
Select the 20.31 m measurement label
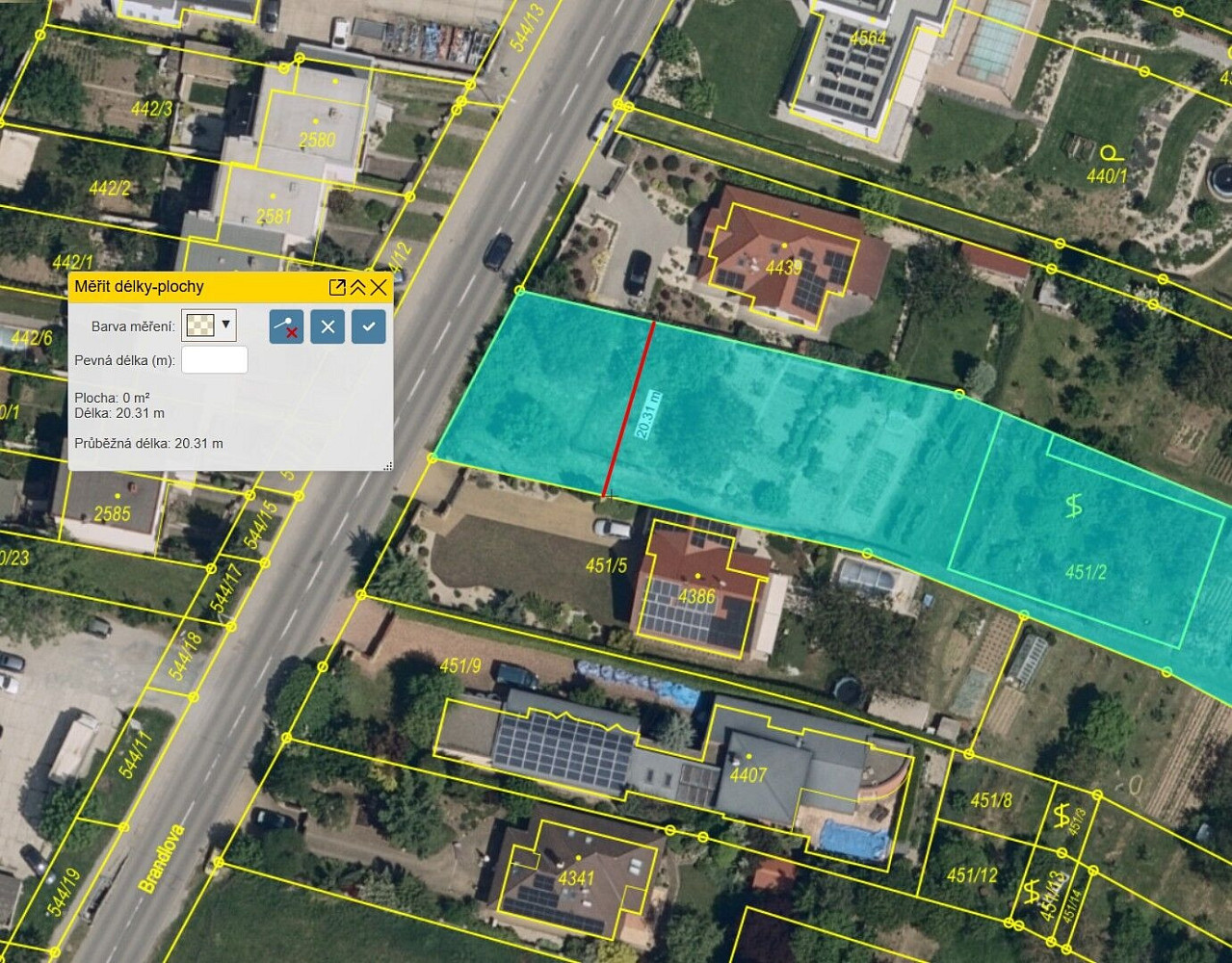pyautogui.click(x=648, y=415)
